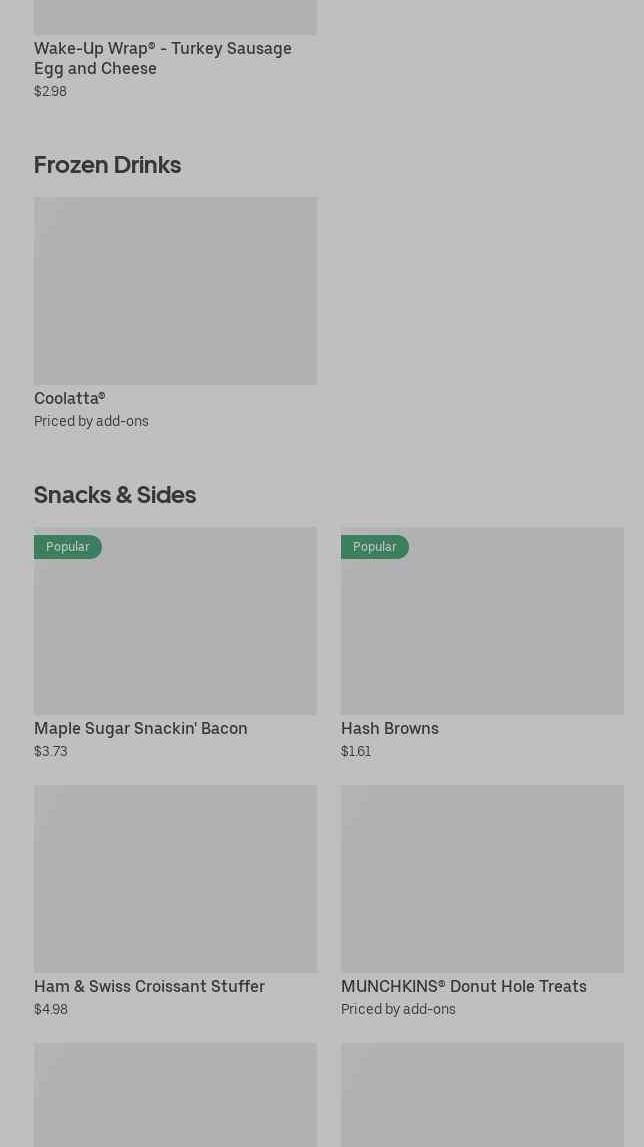Click the Popular badge on Hash Browns
644x1147 pixels.
pos(375,547)
